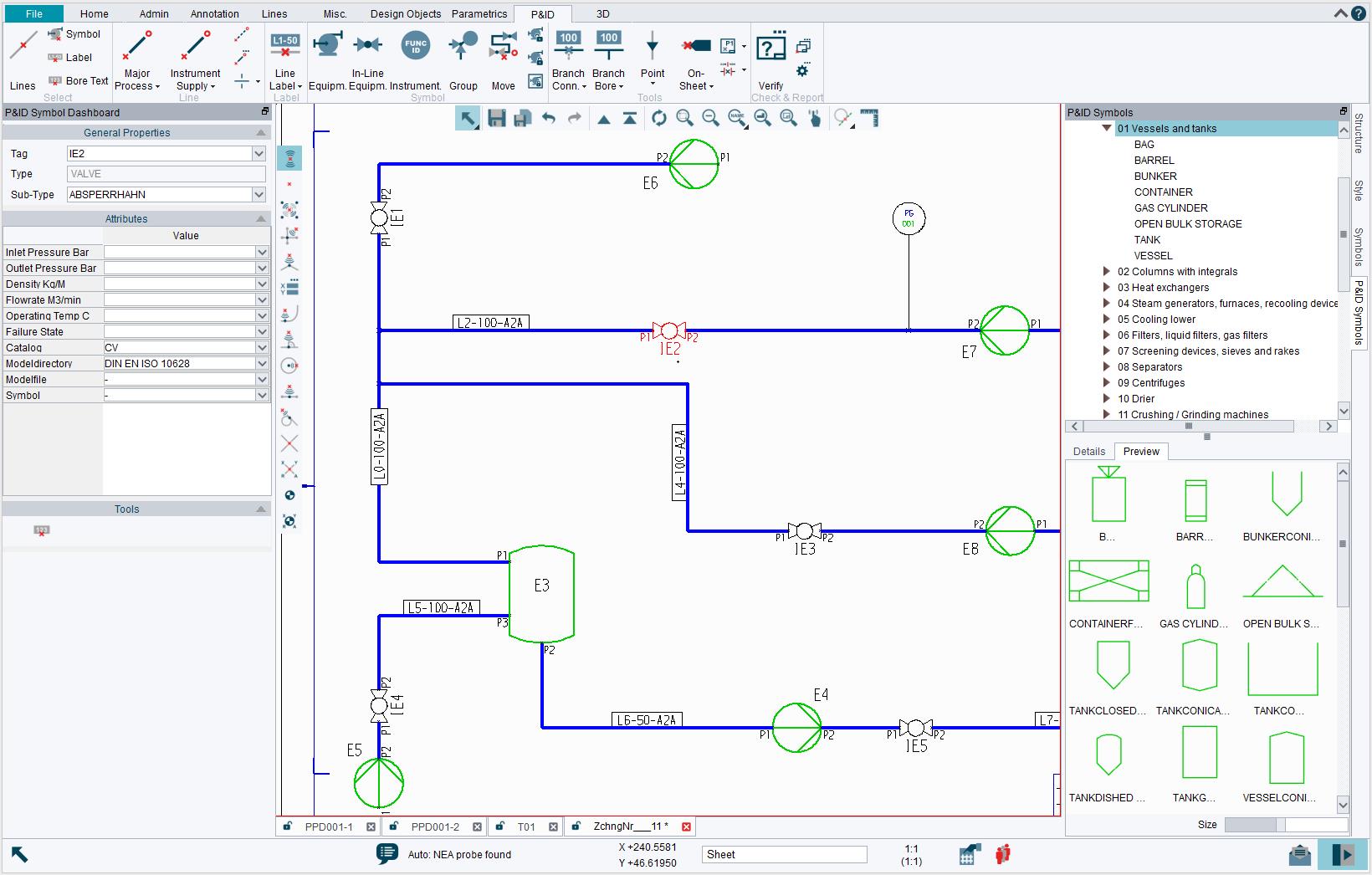Click inside the Sheet name field
1372x875 pixels.
click(782, 854)
